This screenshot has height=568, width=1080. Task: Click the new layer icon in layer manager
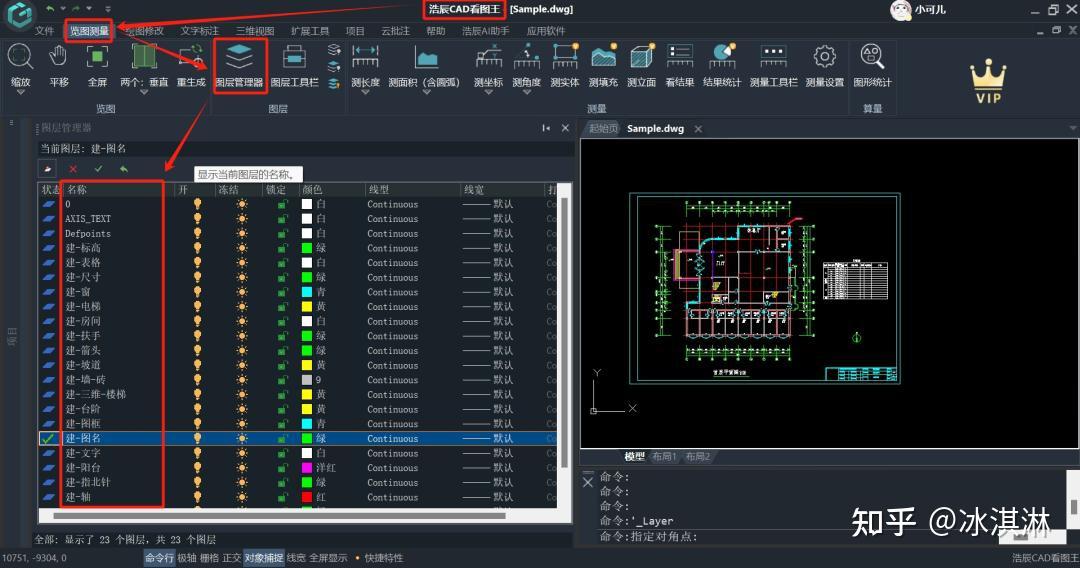pyautogui.click(x=48, y=169)
